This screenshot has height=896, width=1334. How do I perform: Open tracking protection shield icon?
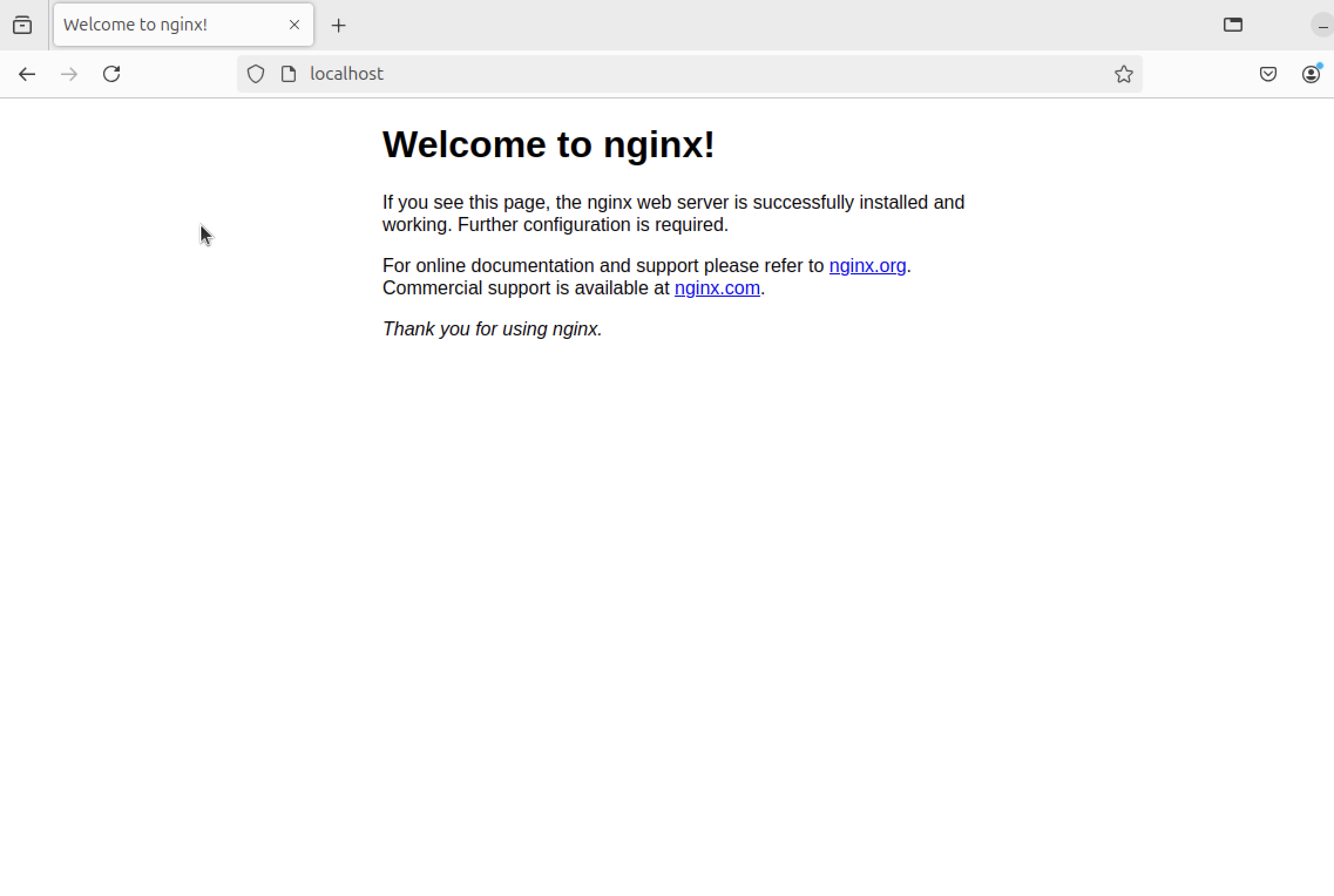pos(255,74)
